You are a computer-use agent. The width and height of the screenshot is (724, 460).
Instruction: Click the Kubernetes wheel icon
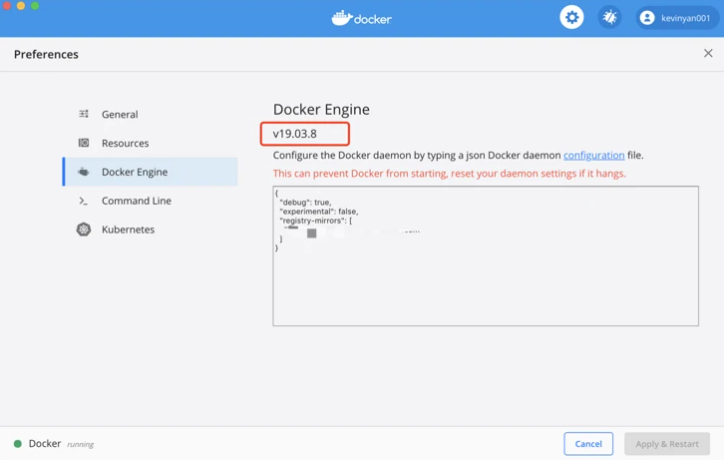pos(84,229)
